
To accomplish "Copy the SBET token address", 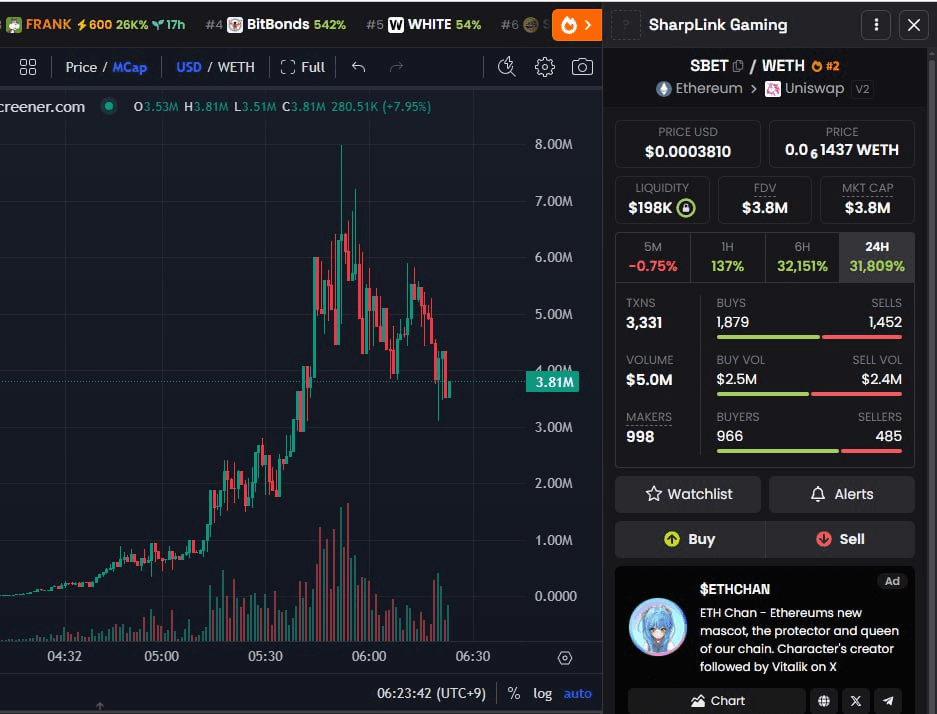I will pyautogui.click(x=738, y=66).
